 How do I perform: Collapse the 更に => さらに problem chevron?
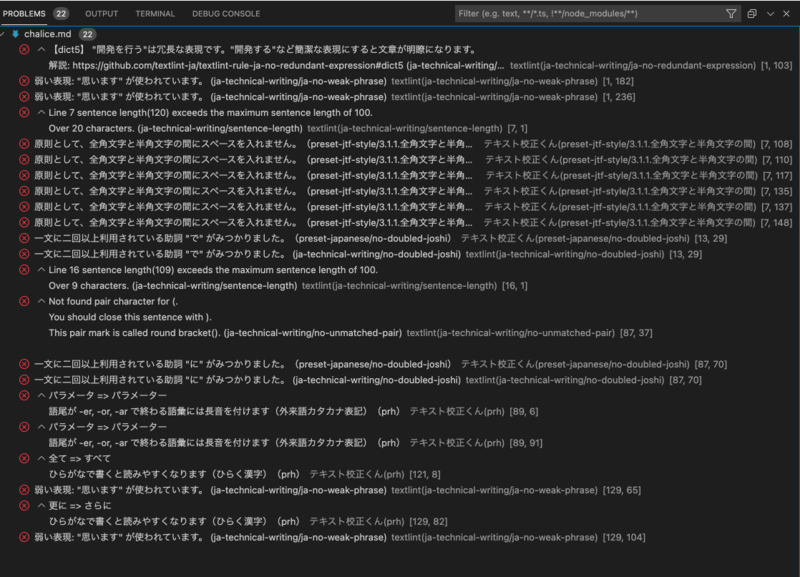(x=41, y=506)
